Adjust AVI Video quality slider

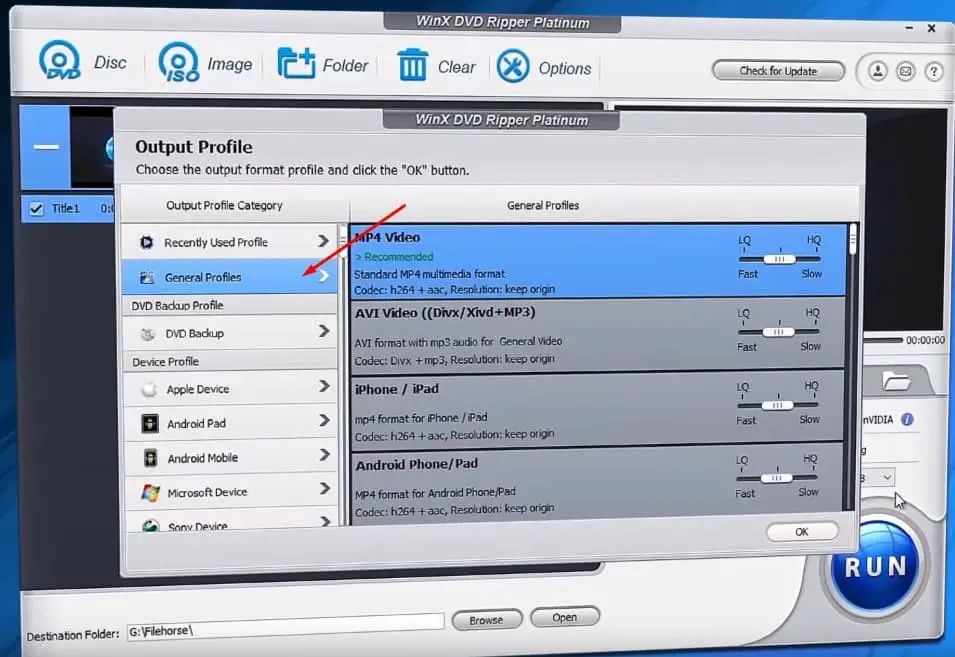click(x=778, y=332)
